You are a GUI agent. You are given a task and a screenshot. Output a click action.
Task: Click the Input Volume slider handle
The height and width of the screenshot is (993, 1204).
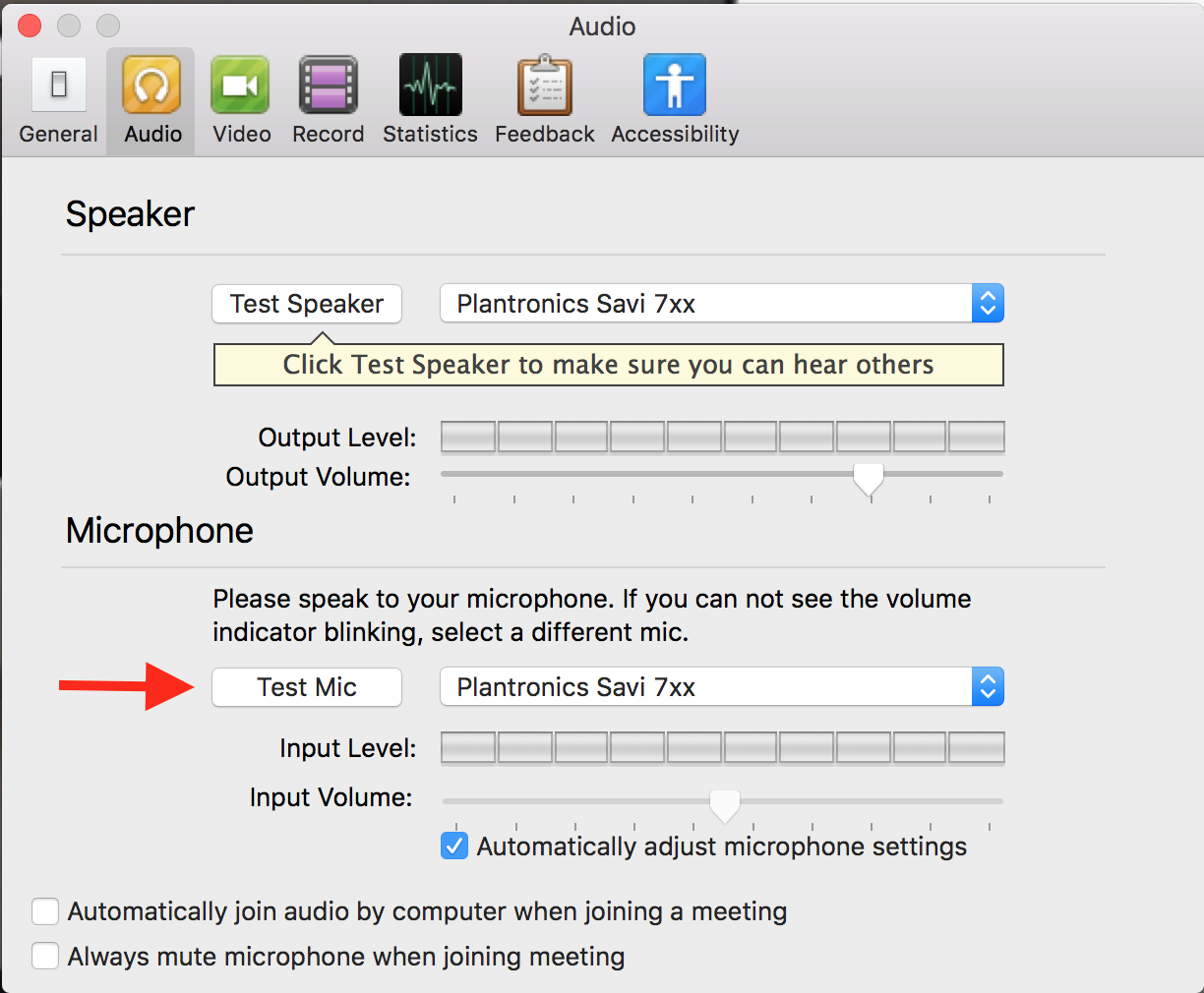click(725, 804)
